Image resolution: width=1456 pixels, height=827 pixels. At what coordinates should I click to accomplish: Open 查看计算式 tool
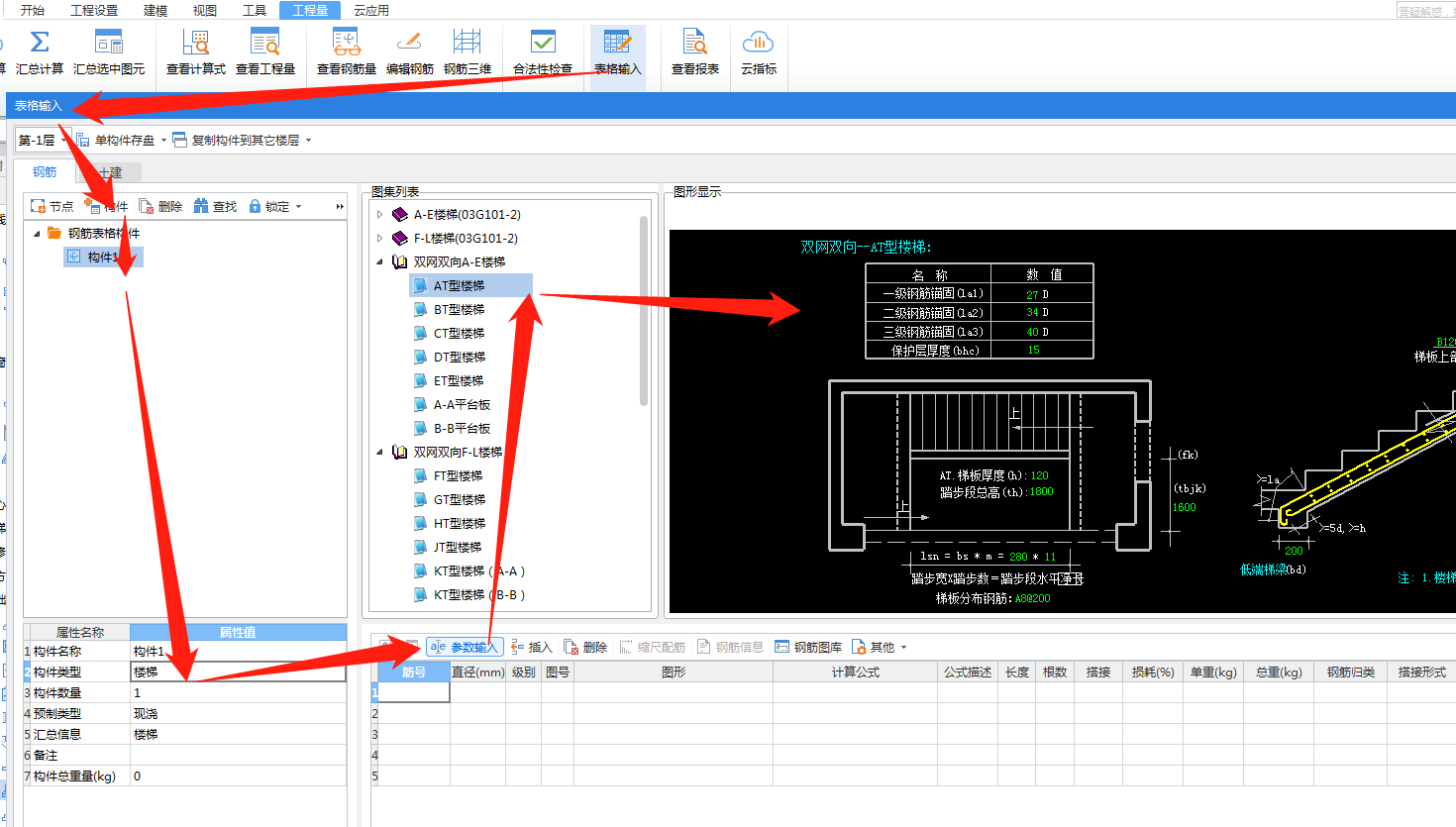click(196, 52)
